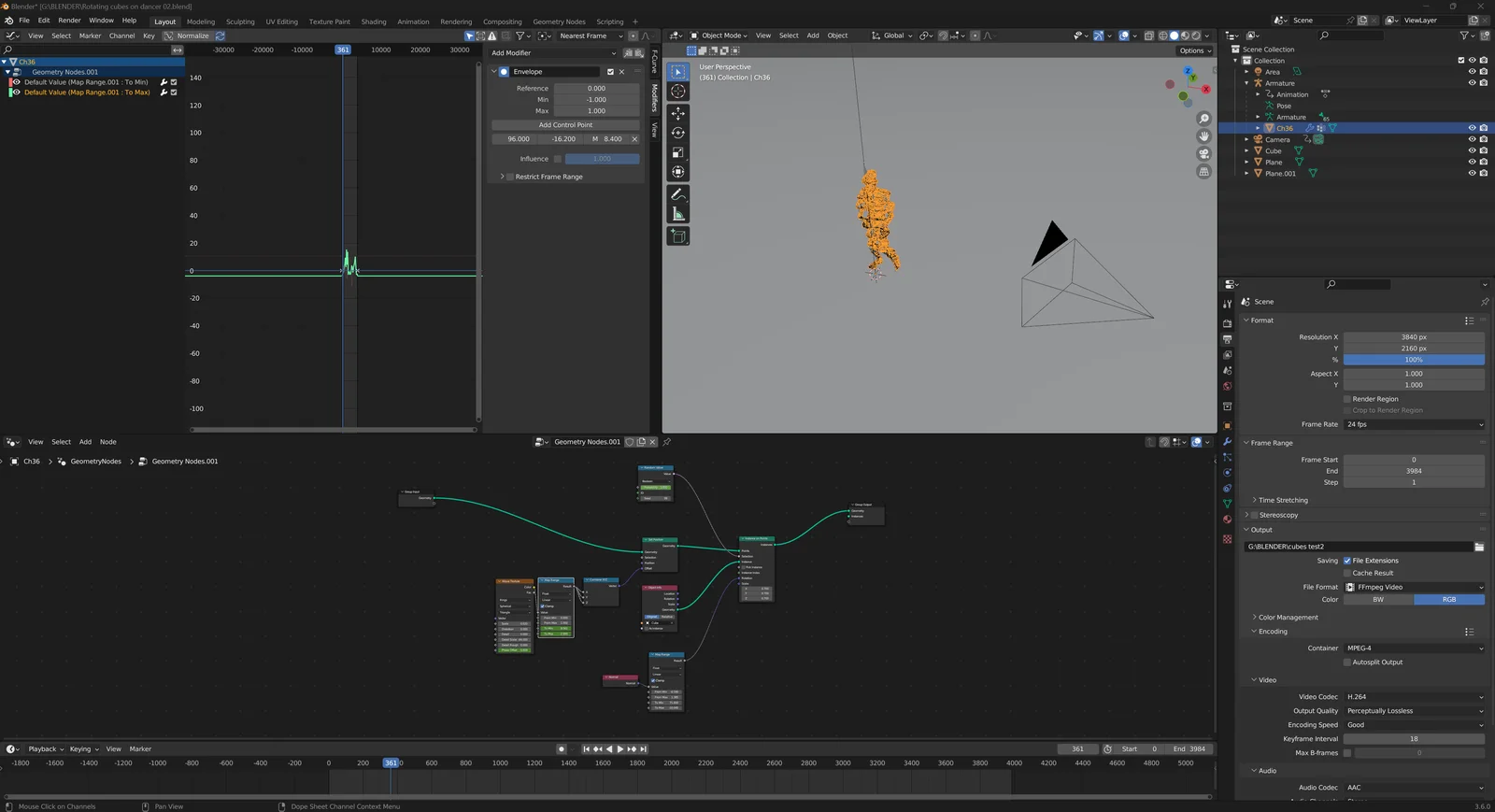Image resolution: width=1495 pixels, height=812 pixels.
Task: Select the Annotate pencil tool
Action: (678, 194)
